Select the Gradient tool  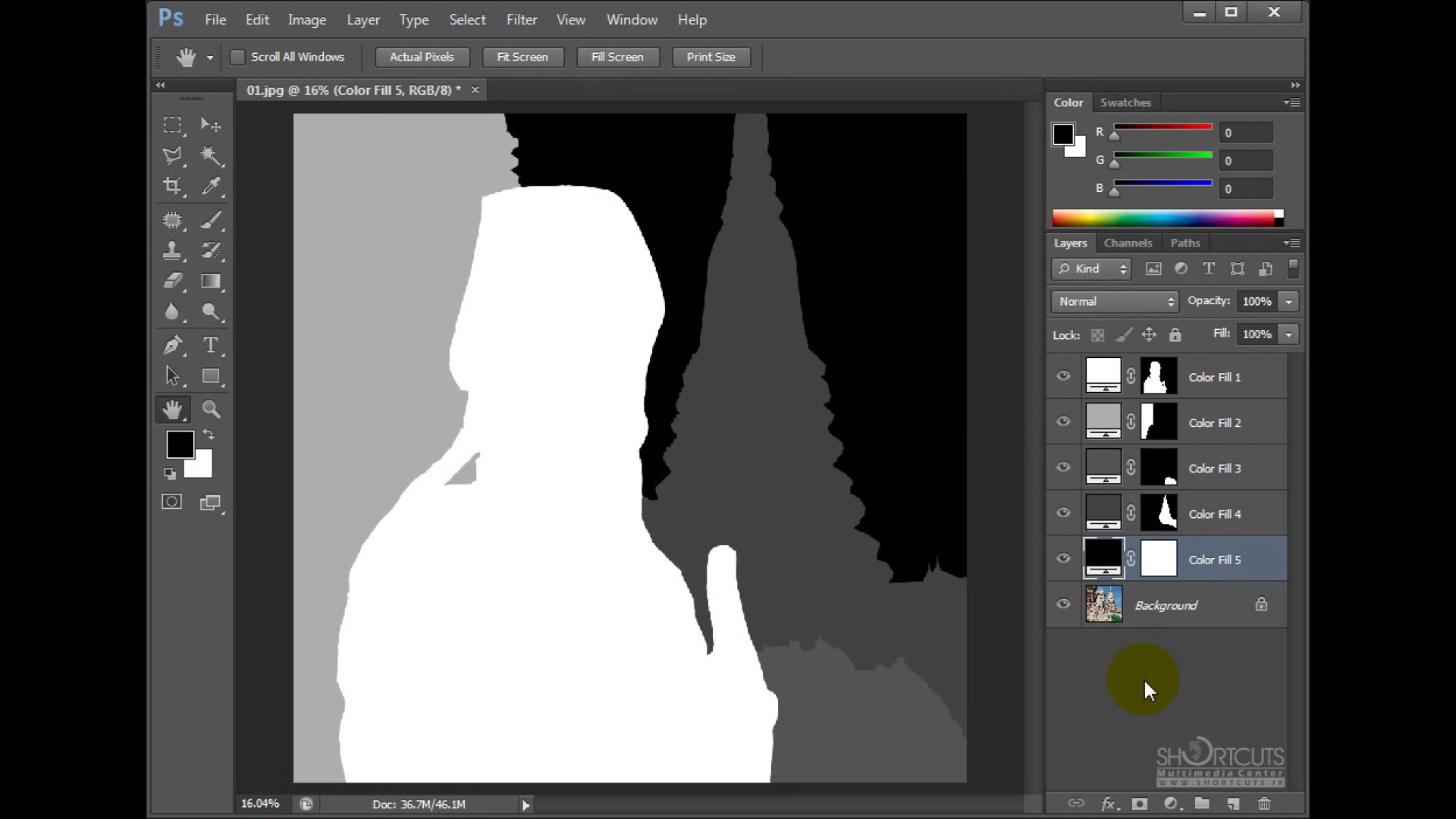[x=211, y=281]
